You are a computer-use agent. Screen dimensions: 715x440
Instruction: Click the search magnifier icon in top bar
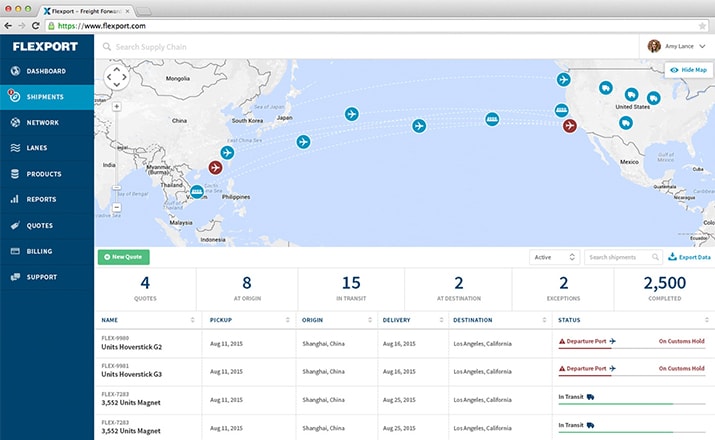107,47
